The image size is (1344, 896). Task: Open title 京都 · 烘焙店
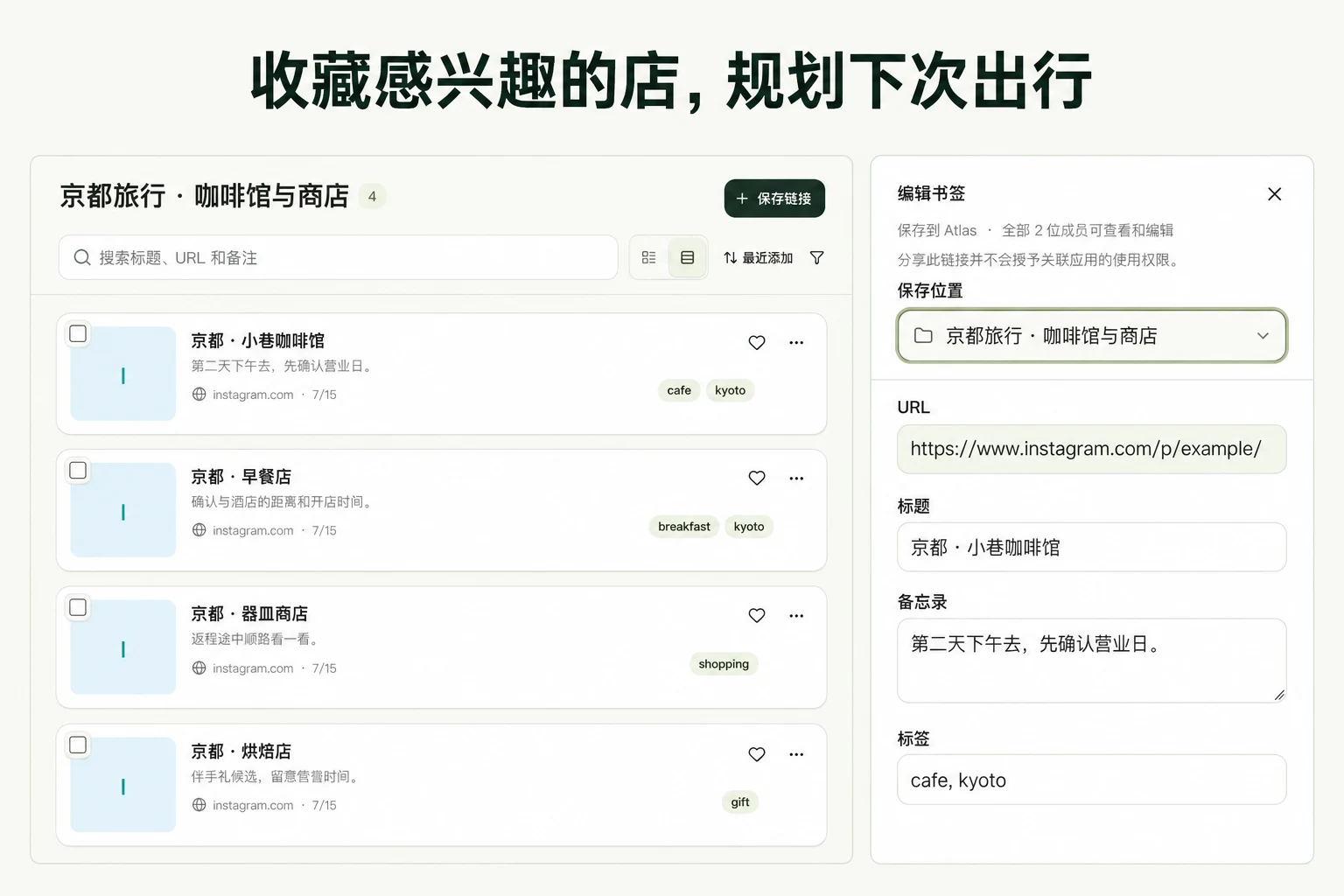(241, 751)
